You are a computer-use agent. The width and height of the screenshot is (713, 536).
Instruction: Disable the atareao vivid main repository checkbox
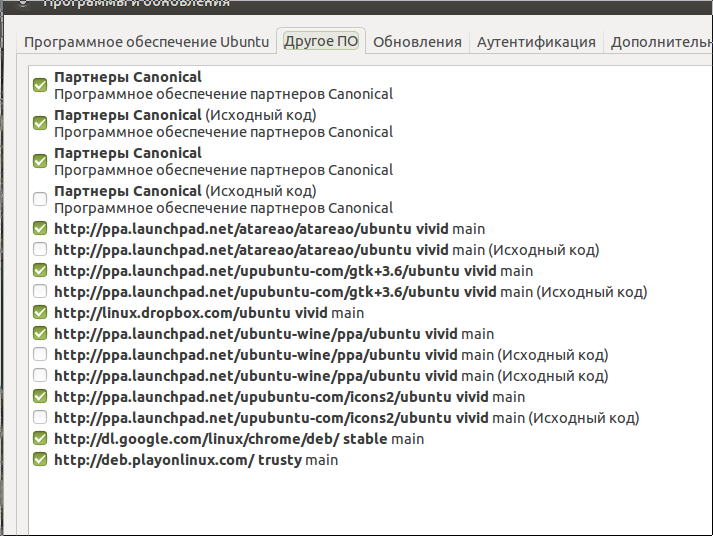coord(40,228)
